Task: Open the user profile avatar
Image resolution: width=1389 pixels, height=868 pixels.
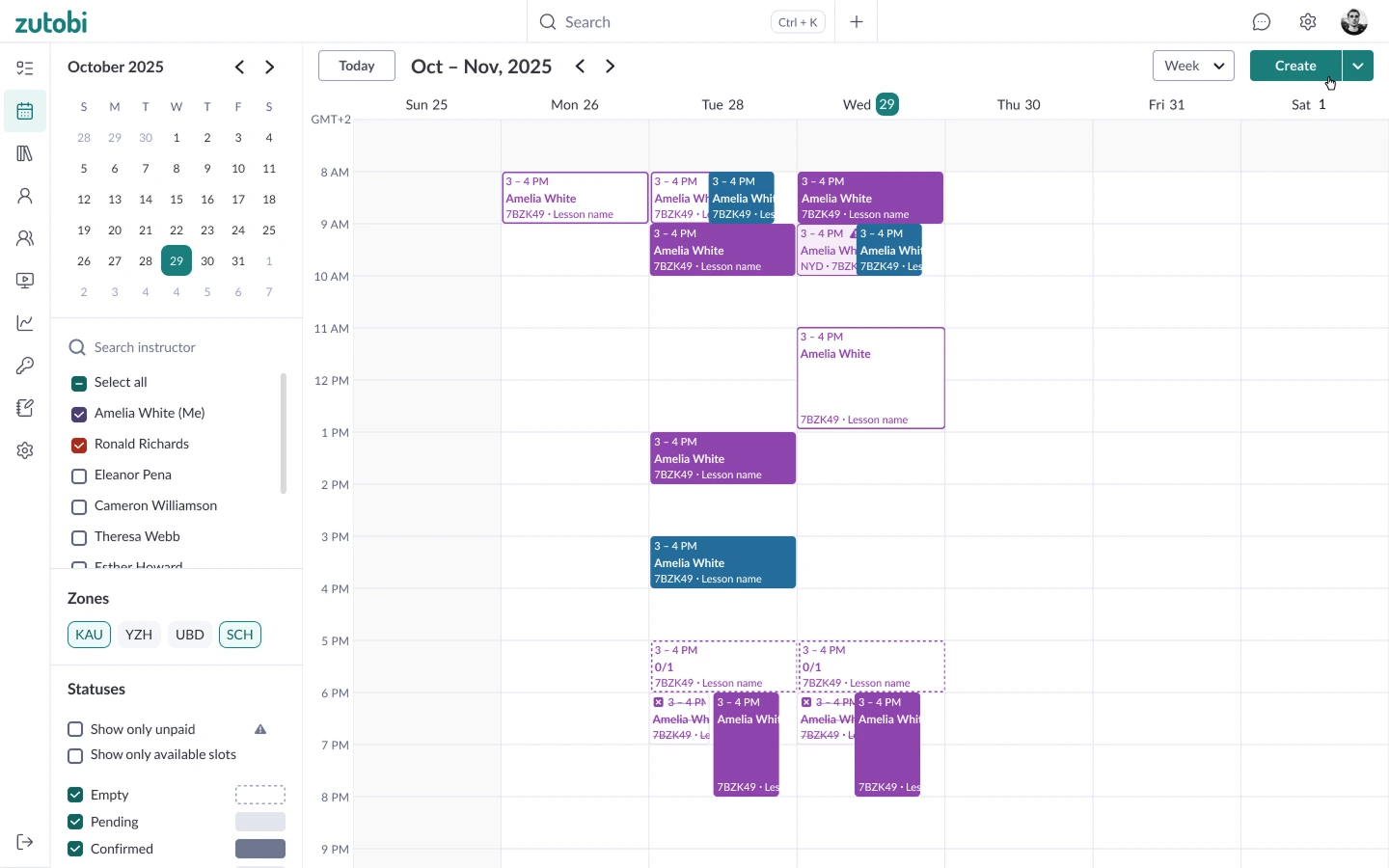Action: point(1354,21)
